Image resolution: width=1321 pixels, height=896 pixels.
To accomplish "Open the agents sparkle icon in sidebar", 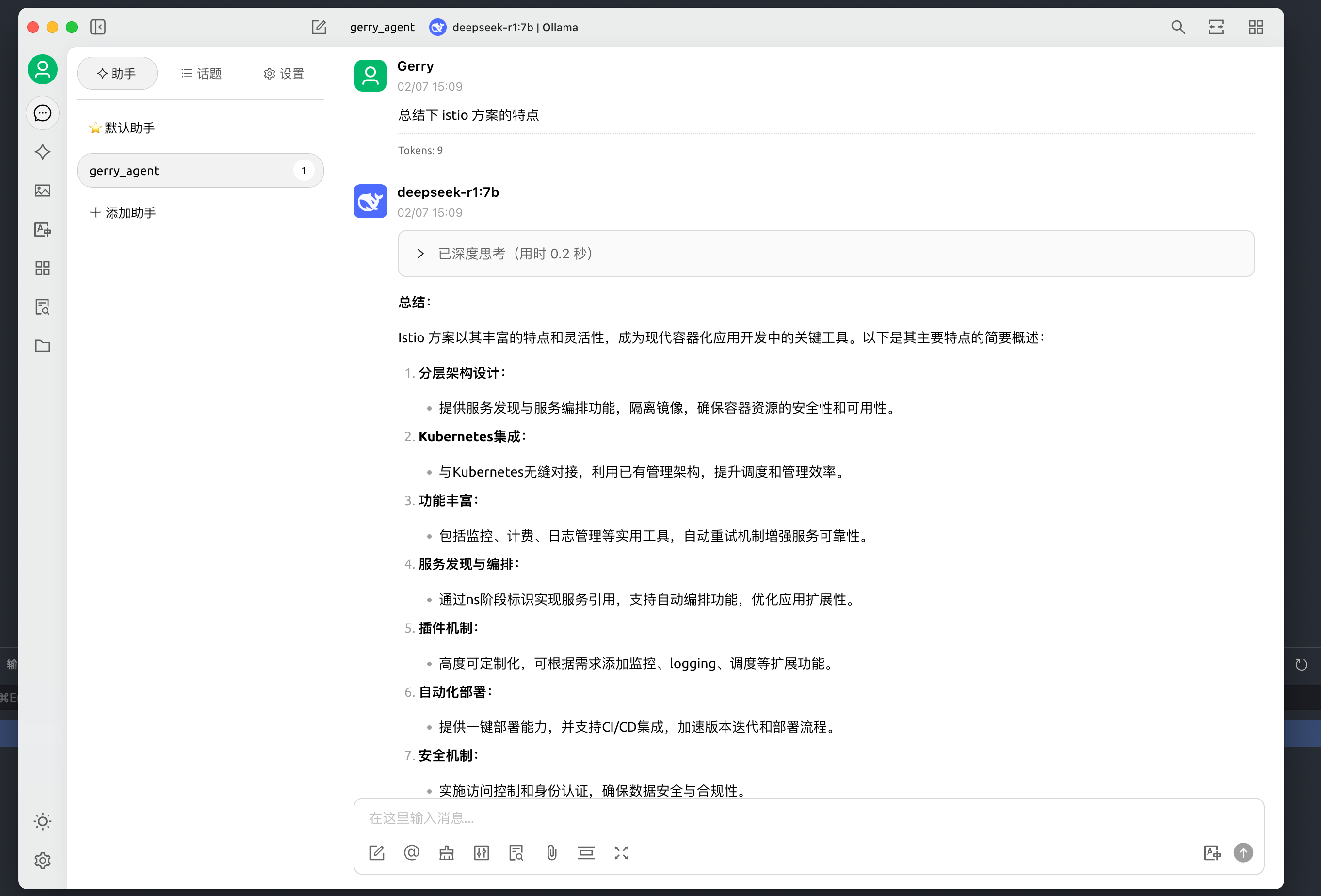I will [43, 152].
